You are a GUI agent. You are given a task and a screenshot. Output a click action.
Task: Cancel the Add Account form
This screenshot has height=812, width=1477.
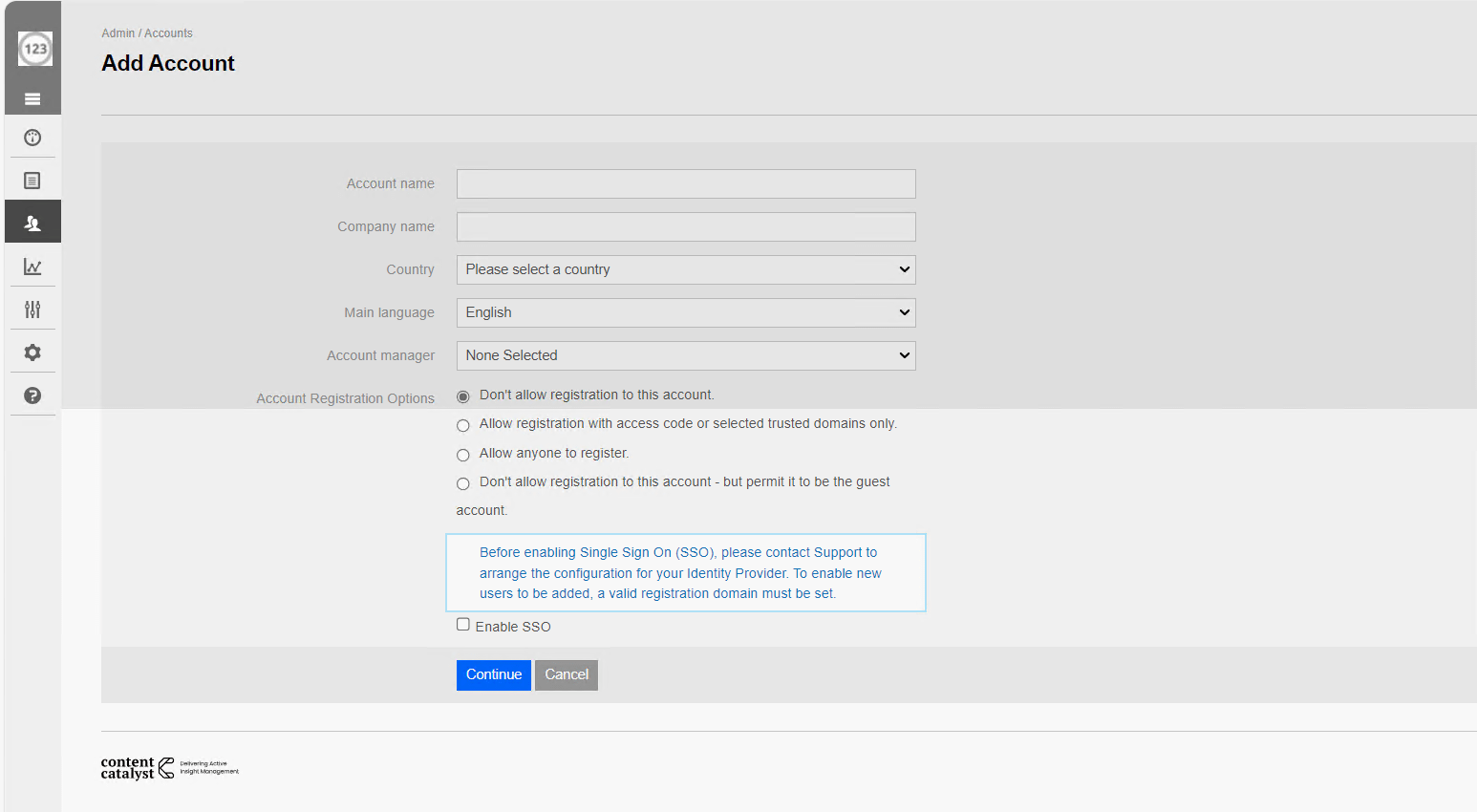coord(566,674)
